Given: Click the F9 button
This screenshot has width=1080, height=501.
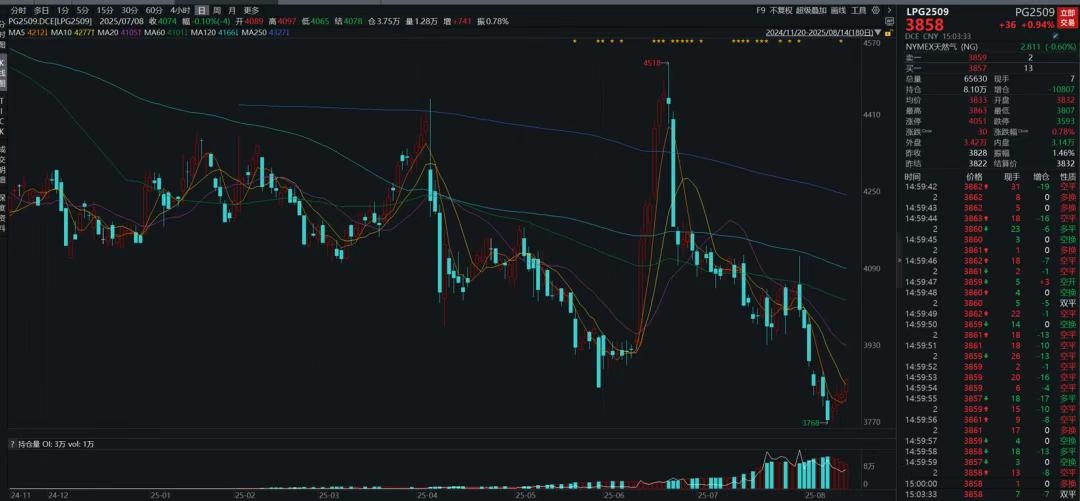Looking at the screenshot, I should 761,10.
